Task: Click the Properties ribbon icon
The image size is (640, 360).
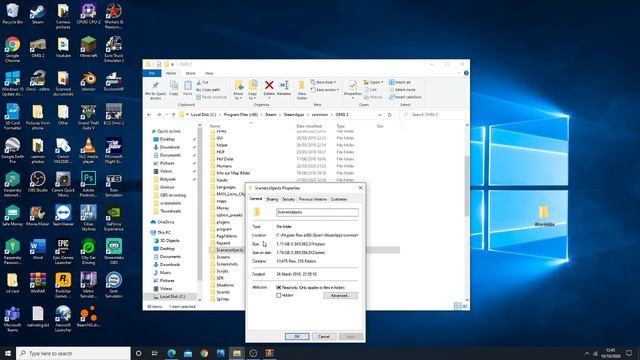Action: (353, 89)
